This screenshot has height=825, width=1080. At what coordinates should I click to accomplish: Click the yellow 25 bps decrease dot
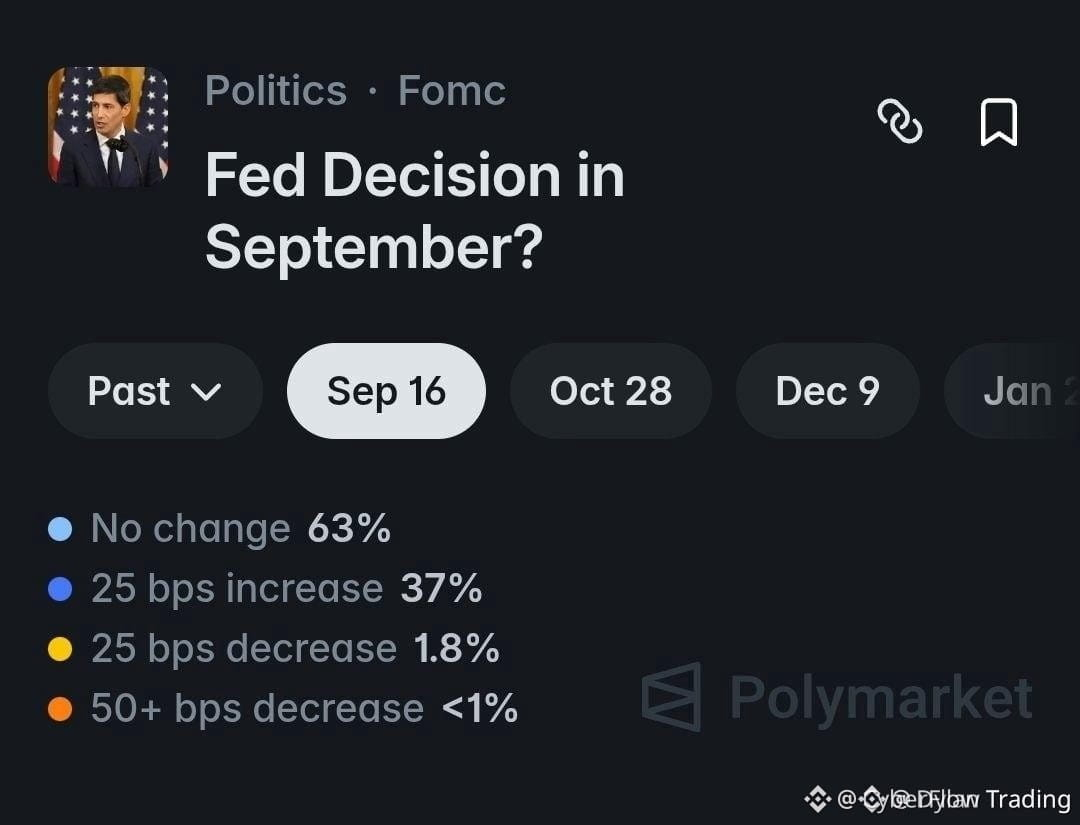tap(60, 649)
